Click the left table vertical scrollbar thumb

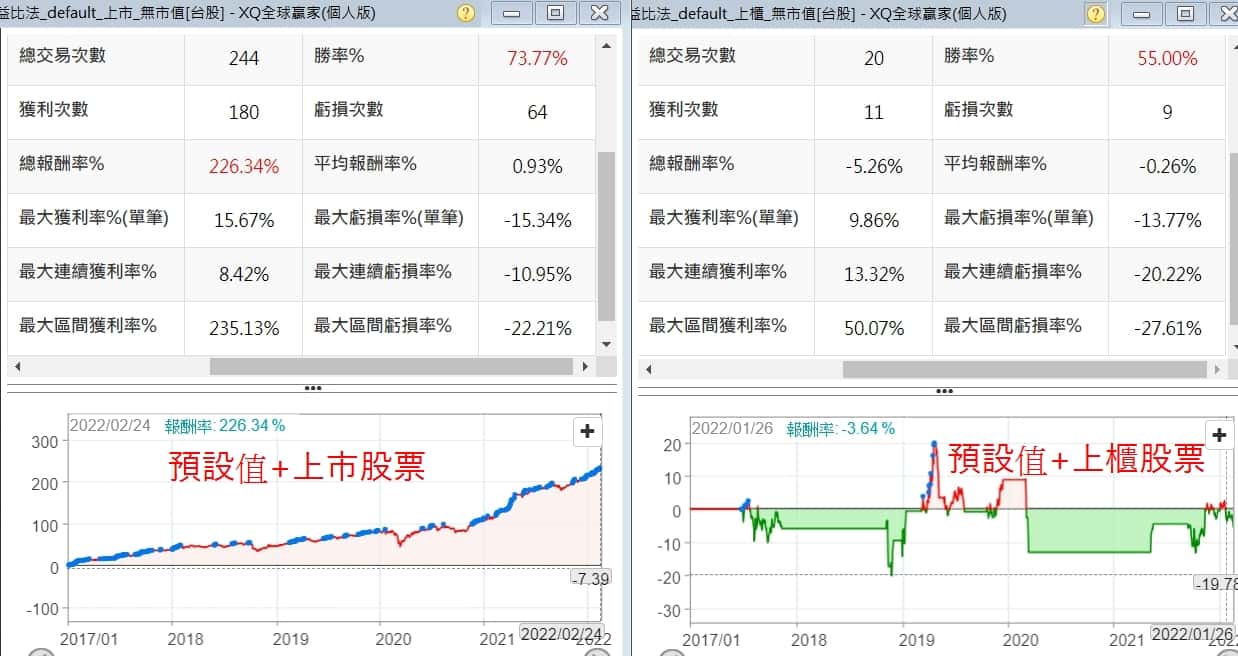[x=606, y=235]
